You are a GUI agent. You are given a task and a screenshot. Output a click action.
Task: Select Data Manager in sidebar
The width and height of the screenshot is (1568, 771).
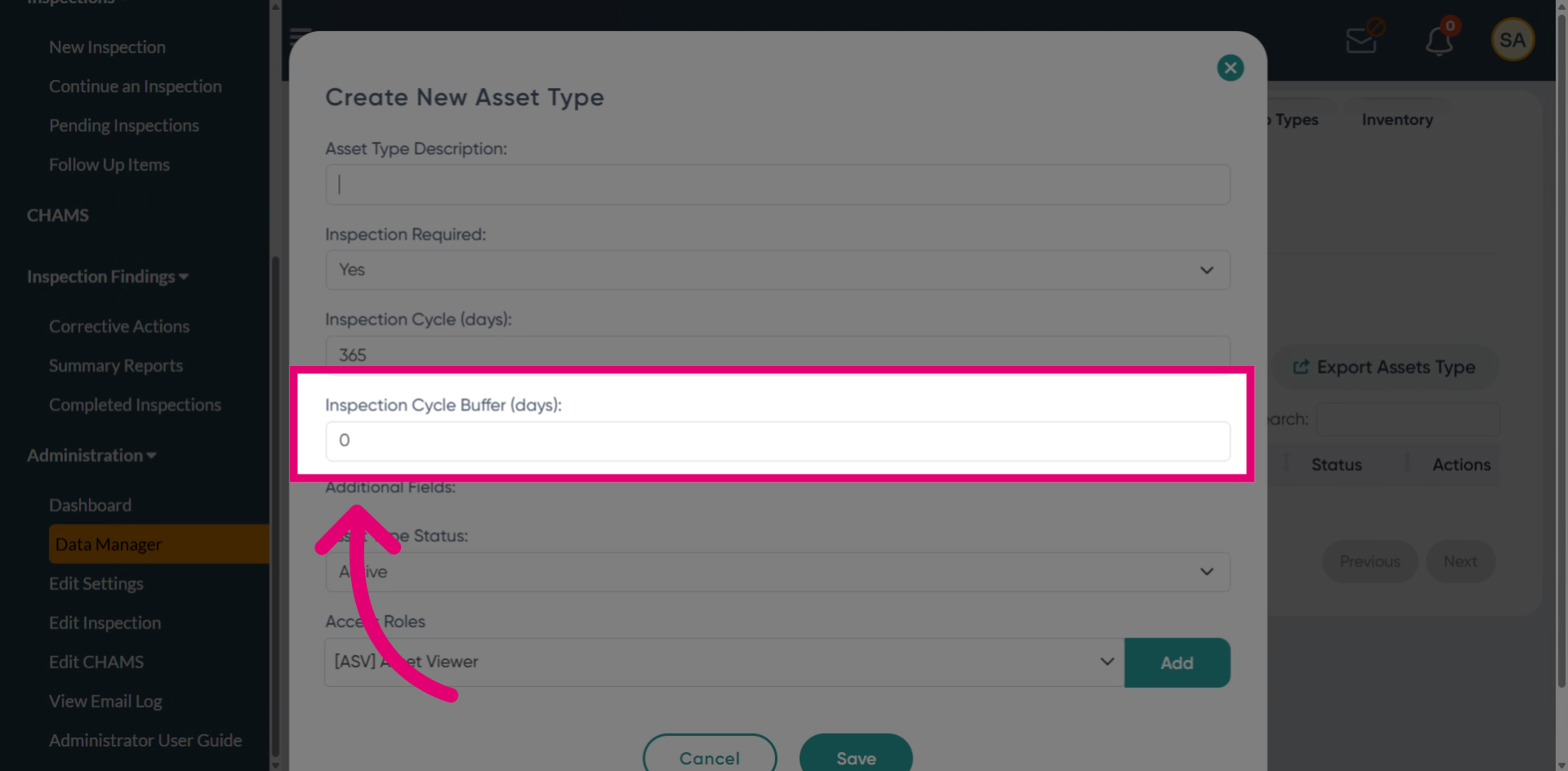tap(158, 544)
